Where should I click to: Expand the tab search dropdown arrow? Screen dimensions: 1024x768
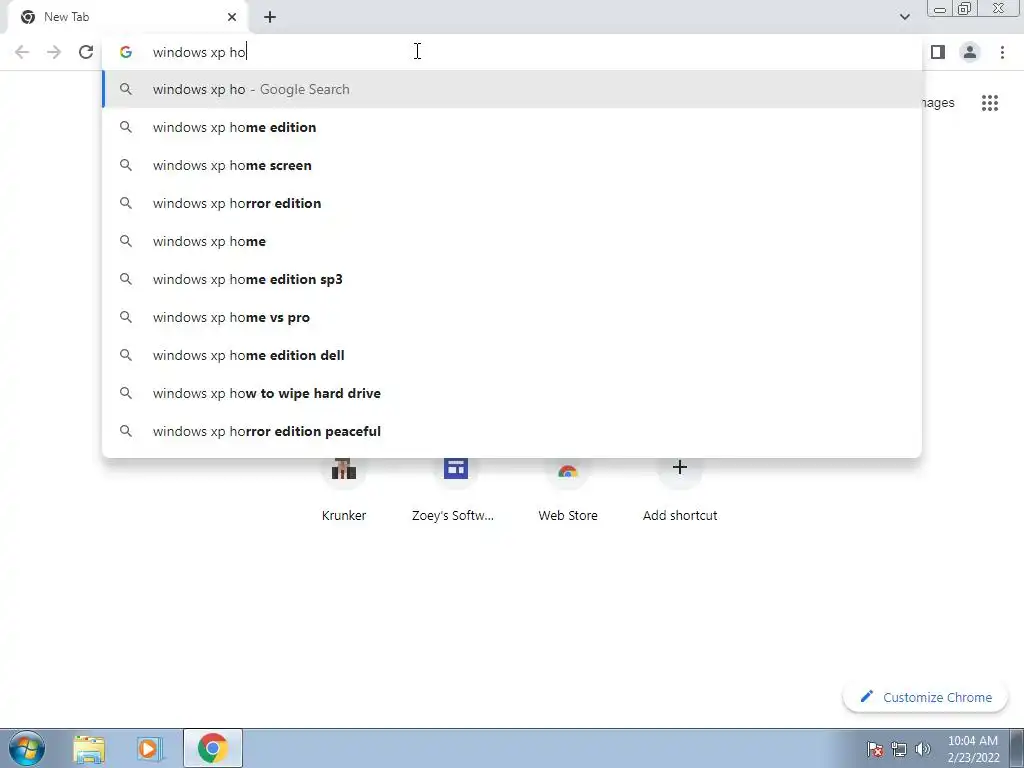pyautogui.click(x=904, y=17)
